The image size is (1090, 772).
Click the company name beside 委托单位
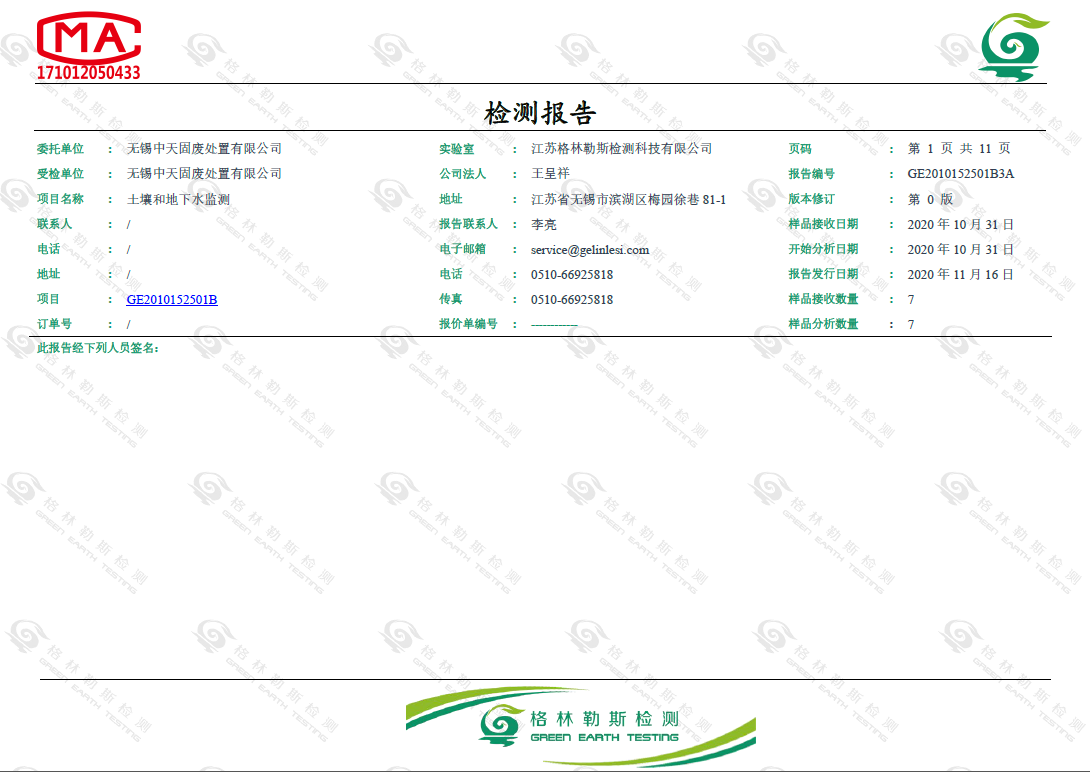204,149
